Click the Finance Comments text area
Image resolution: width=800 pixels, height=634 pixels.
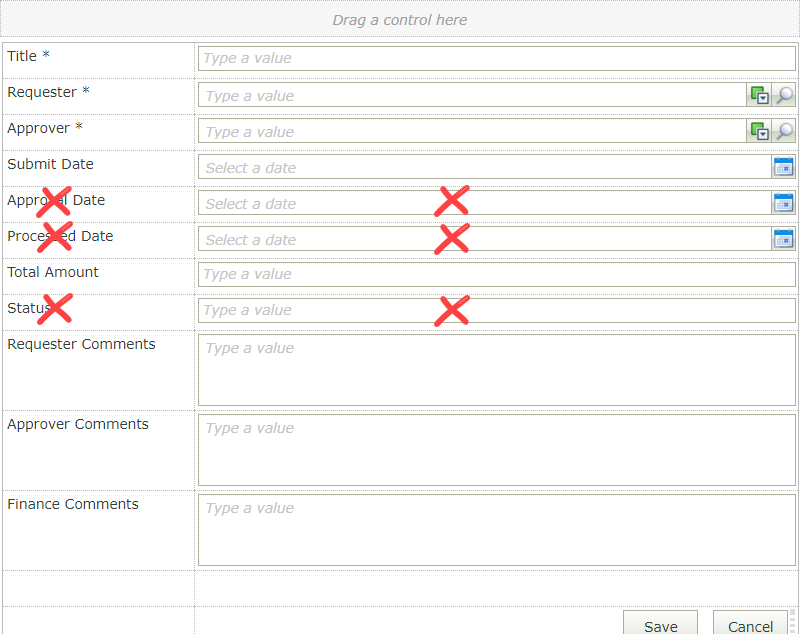[496, 530]
